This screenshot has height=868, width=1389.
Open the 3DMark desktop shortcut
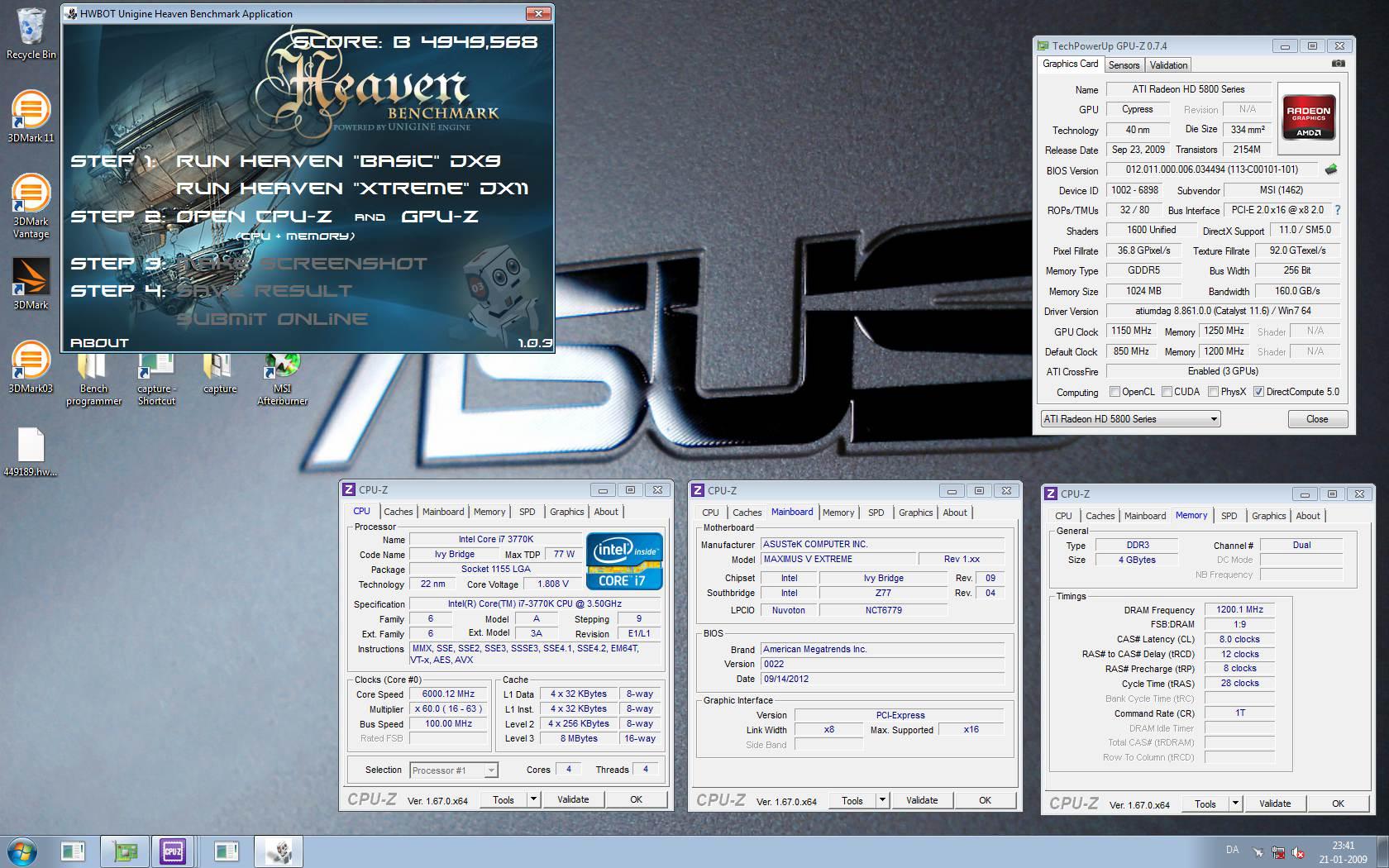[x=31, y=284]
